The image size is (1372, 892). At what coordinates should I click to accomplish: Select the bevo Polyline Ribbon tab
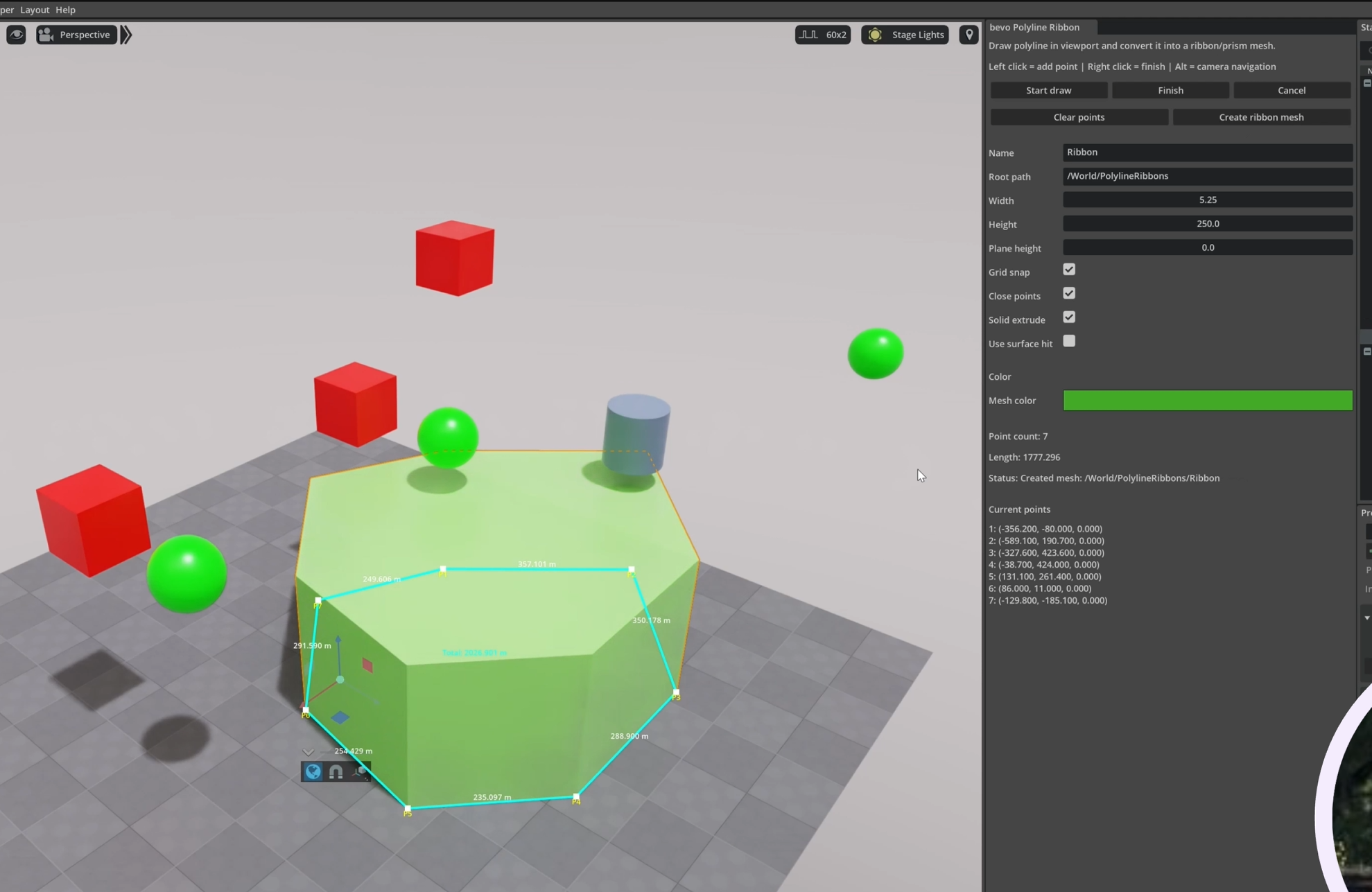(x=1034, y=27)
